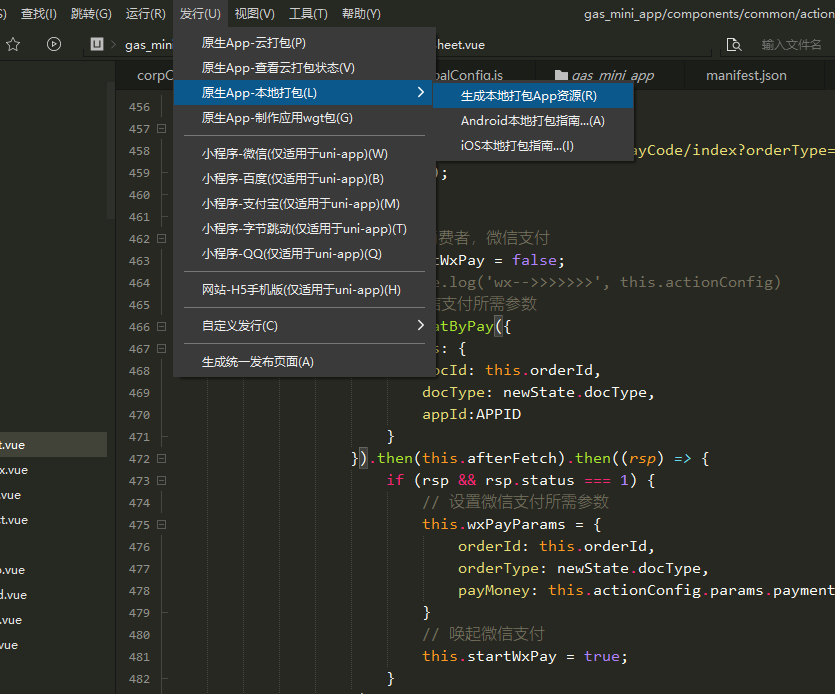Collapse code fold at line 462

tap(162, 238)
